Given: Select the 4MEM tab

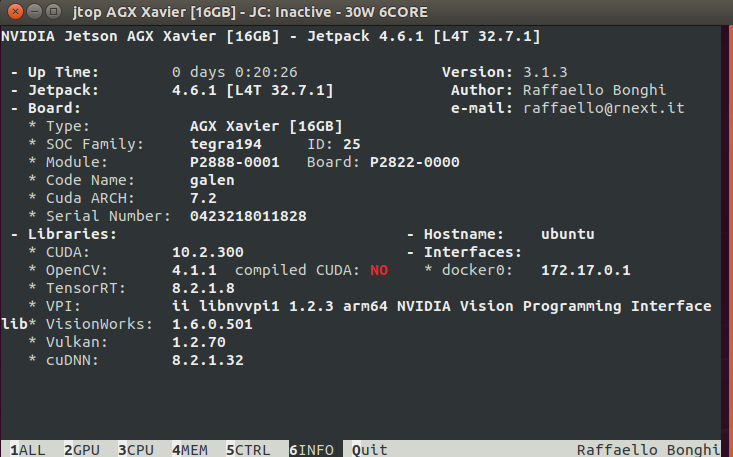Looking at the screenshot, I should [189, 449].
